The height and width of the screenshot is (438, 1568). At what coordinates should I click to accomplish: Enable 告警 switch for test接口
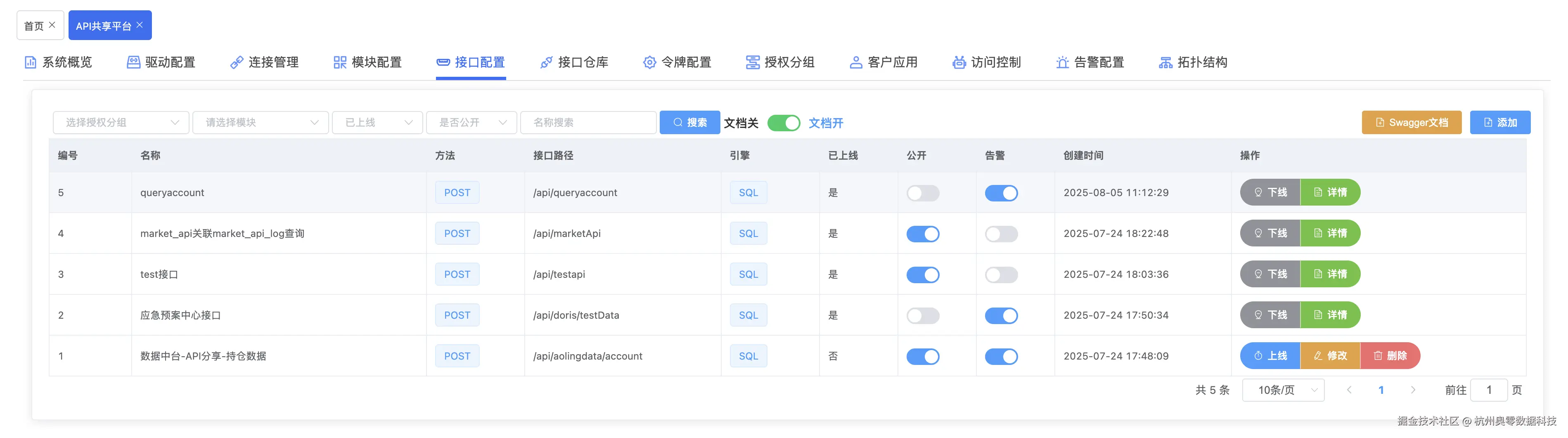pos(1001,275)
